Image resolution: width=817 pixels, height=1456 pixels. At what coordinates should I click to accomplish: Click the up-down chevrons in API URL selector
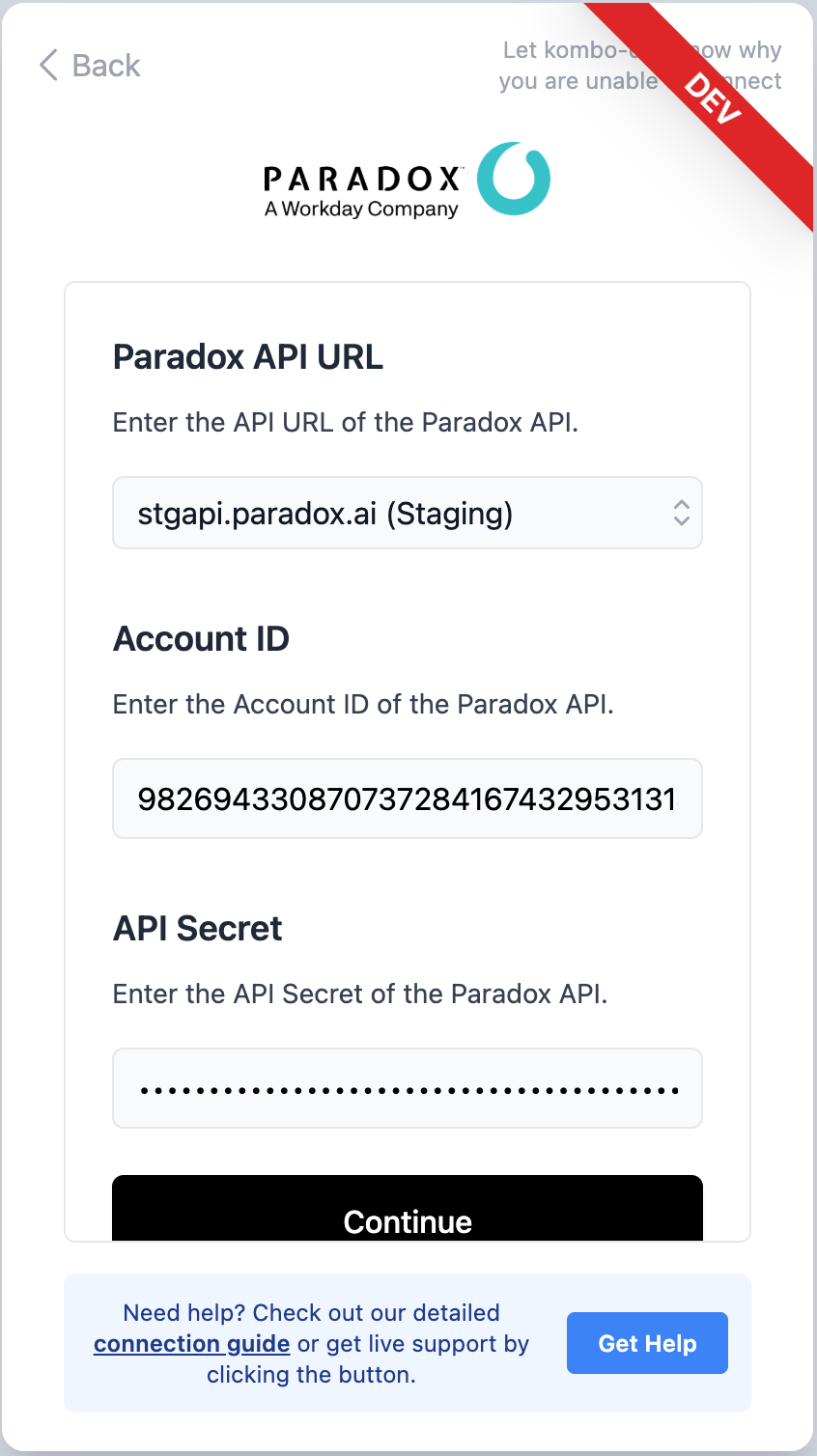point(681,513)
